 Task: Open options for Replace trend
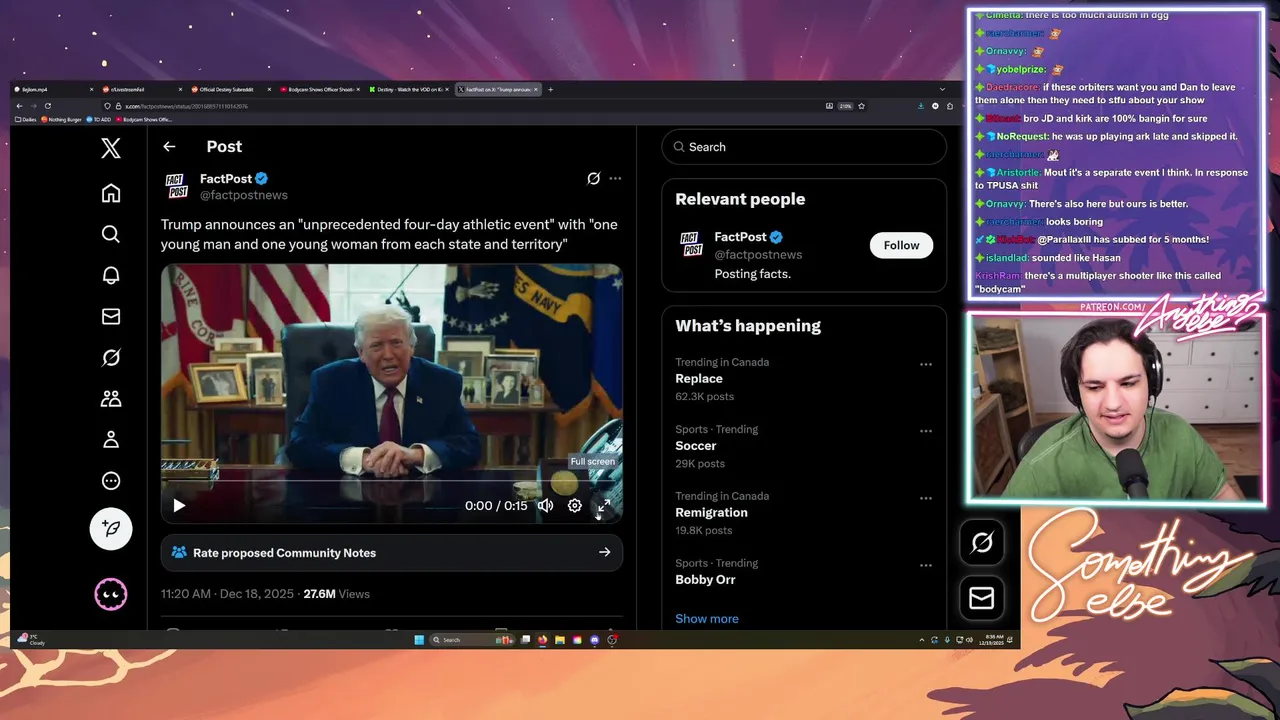click(x=926, y=364)
